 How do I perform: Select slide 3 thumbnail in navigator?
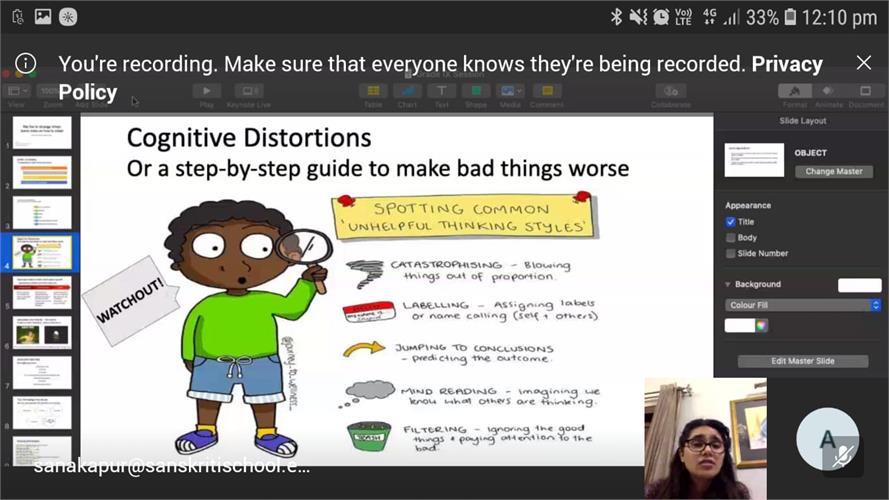(x=42, y=213)
